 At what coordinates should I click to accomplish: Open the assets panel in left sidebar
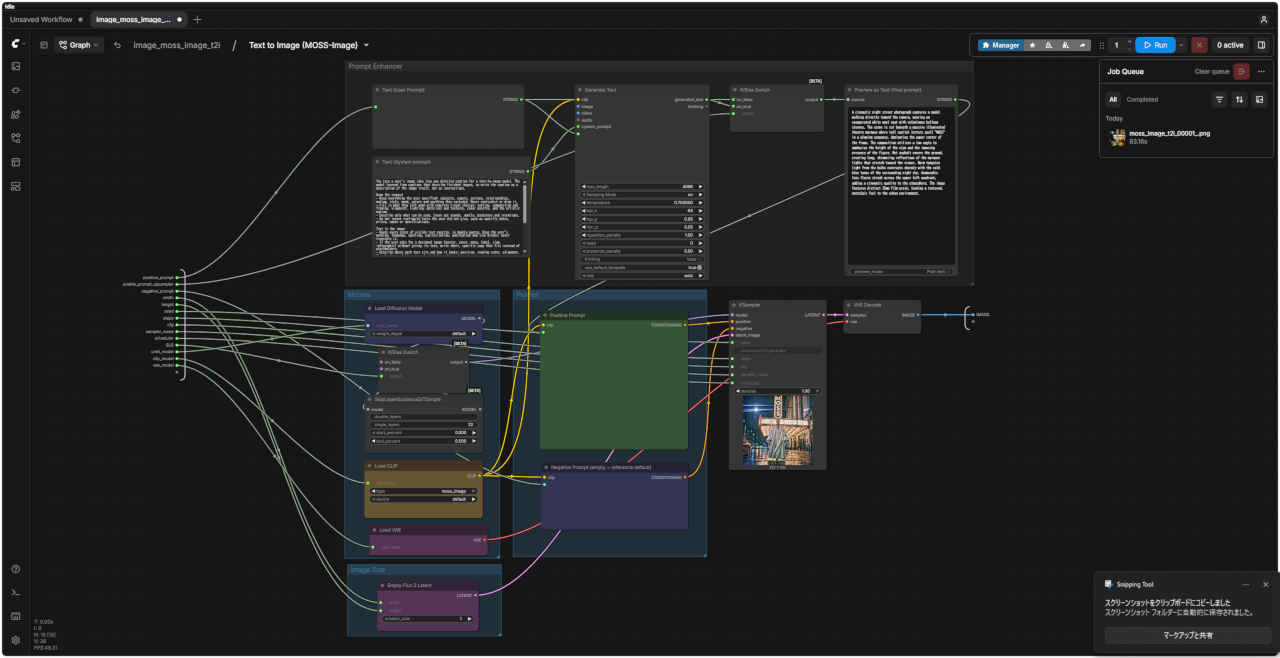(x=16, y=66)
